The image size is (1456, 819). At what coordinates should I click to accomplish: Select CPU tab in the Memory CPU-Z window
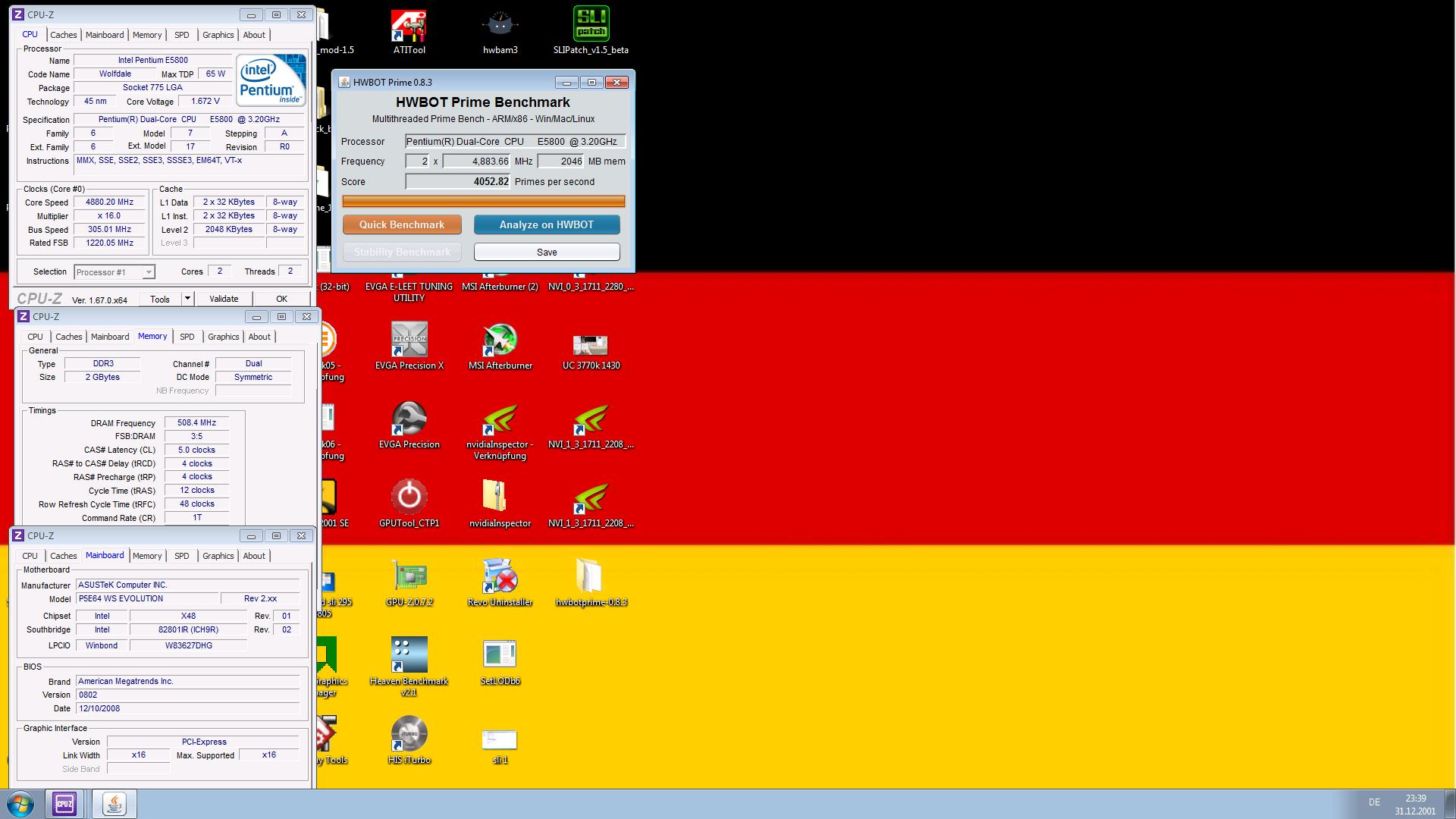pyautogui.click(x=35, y=337)
